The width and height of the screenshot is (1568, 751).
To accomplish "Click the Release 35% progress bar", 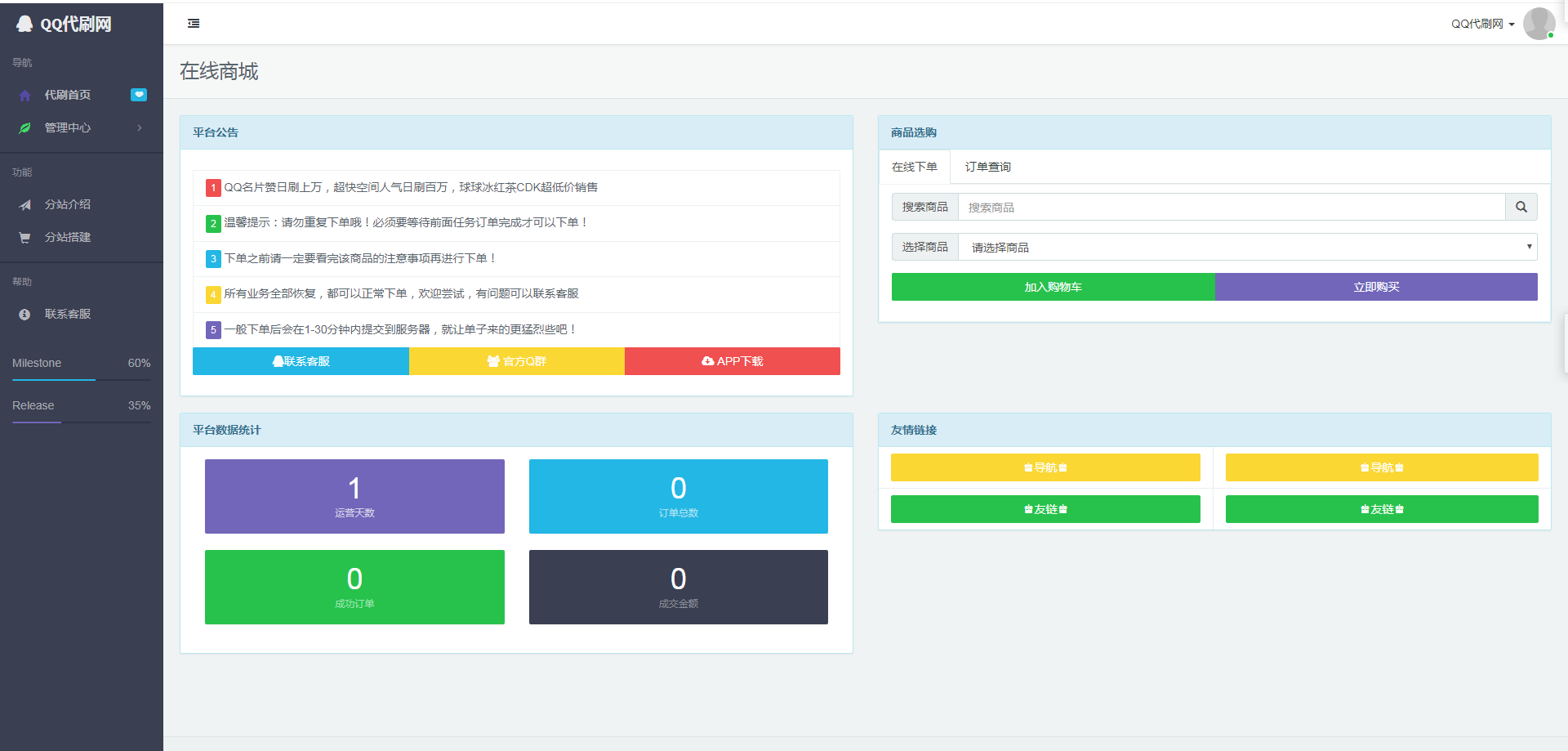I will click(82, 422).
